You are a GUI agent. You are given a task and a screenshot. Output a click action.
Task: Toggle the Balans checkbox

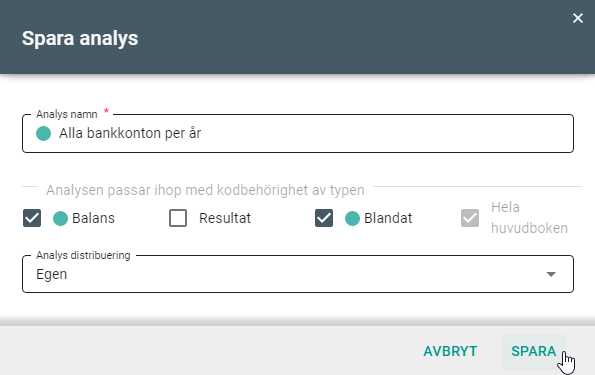32,218
